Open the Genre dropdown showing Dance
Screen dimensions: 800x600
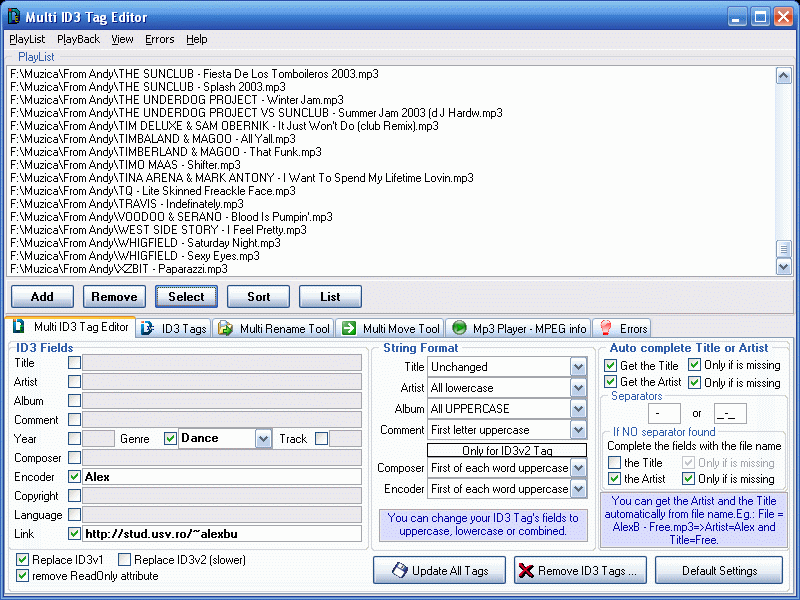[x=263, y=438]
